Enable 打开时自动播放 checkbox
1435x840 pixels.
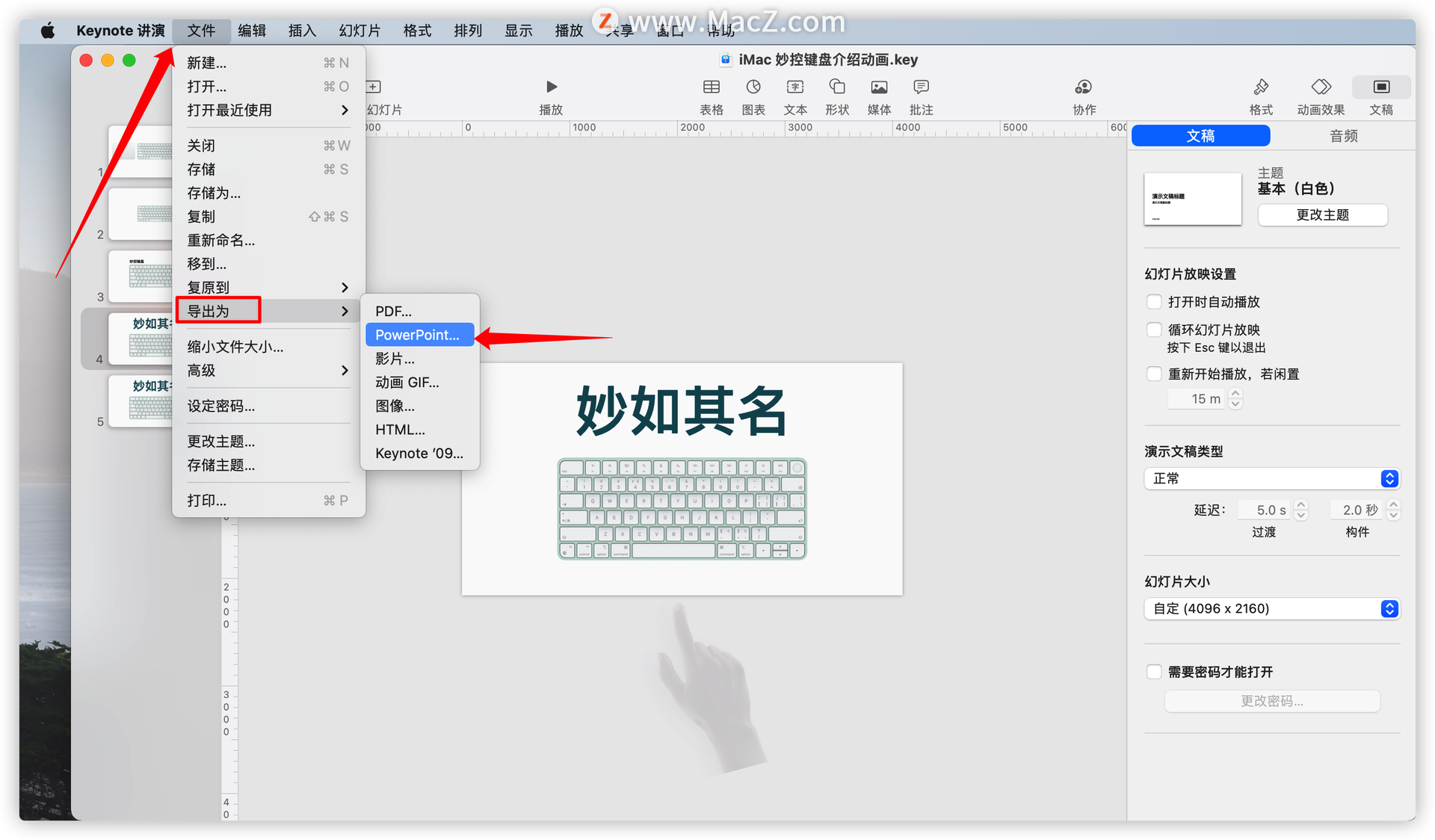[1154, 302]
